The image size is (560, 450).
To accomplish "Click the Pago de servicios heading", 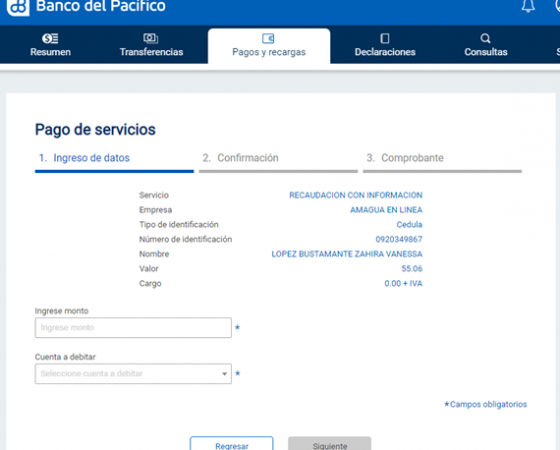I will click(95, 129).
